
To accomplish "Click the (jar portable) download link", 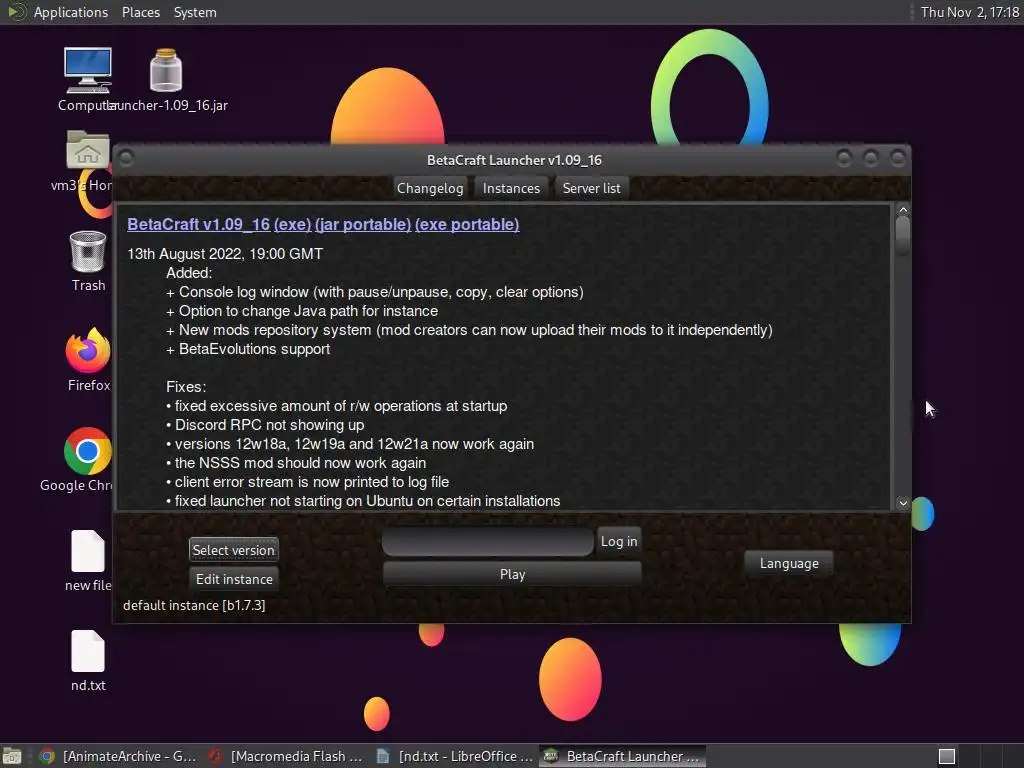I will click(x=363, y=225).
